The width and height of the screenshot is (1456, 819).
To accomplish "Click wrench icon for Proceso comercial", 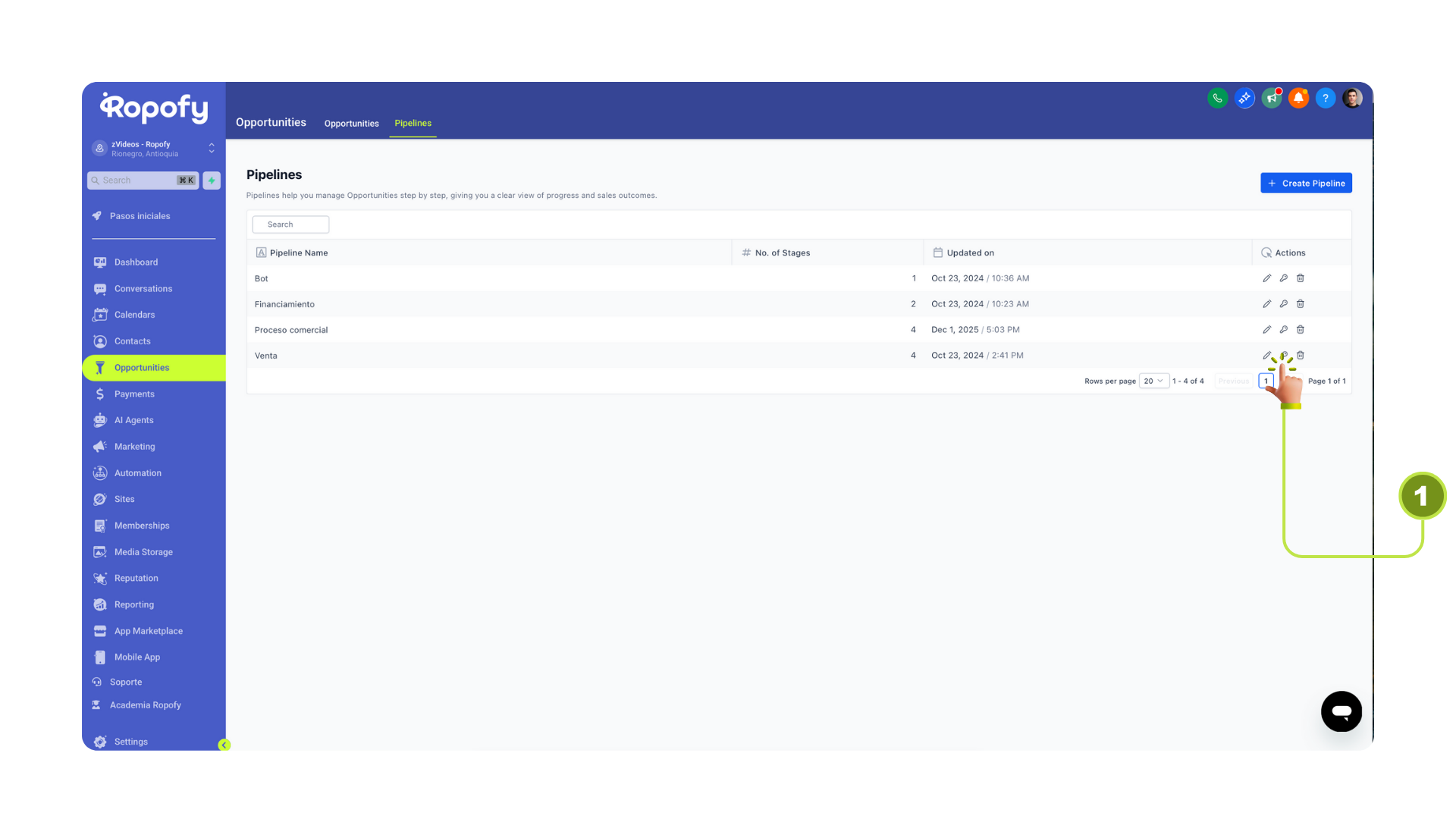I will [1283, 330].
